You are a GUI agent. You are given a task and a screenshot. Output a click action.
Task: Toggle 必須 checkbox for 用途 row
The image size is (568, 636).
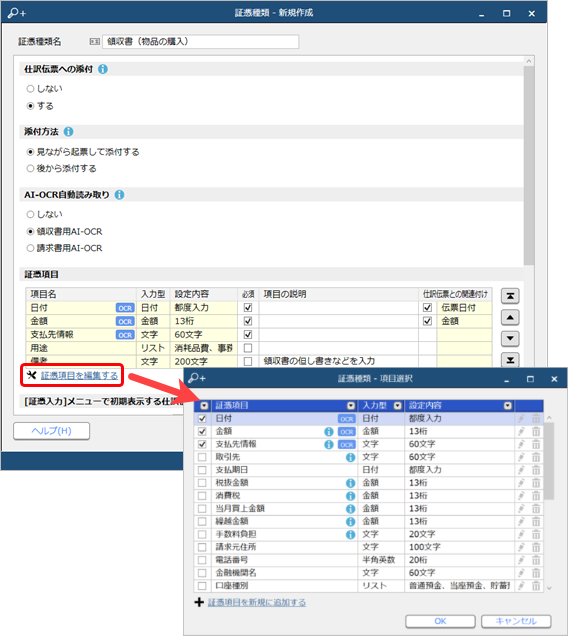click(248, 348)
